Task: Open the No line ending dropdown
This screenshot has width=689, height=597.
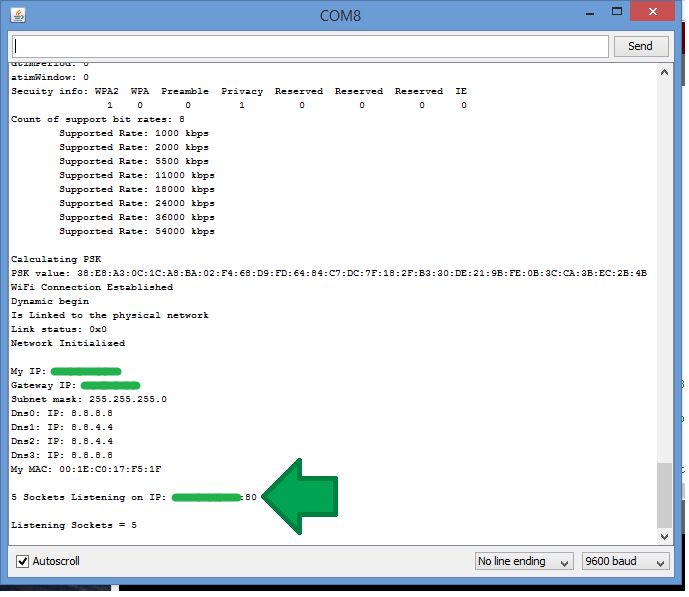Action: [x=524, y=561]
